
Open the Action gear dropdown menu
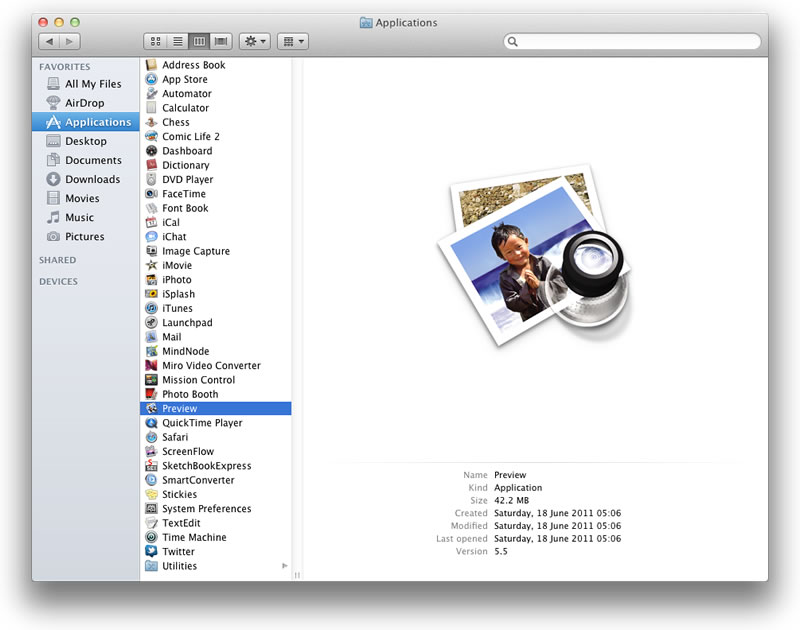255,41
